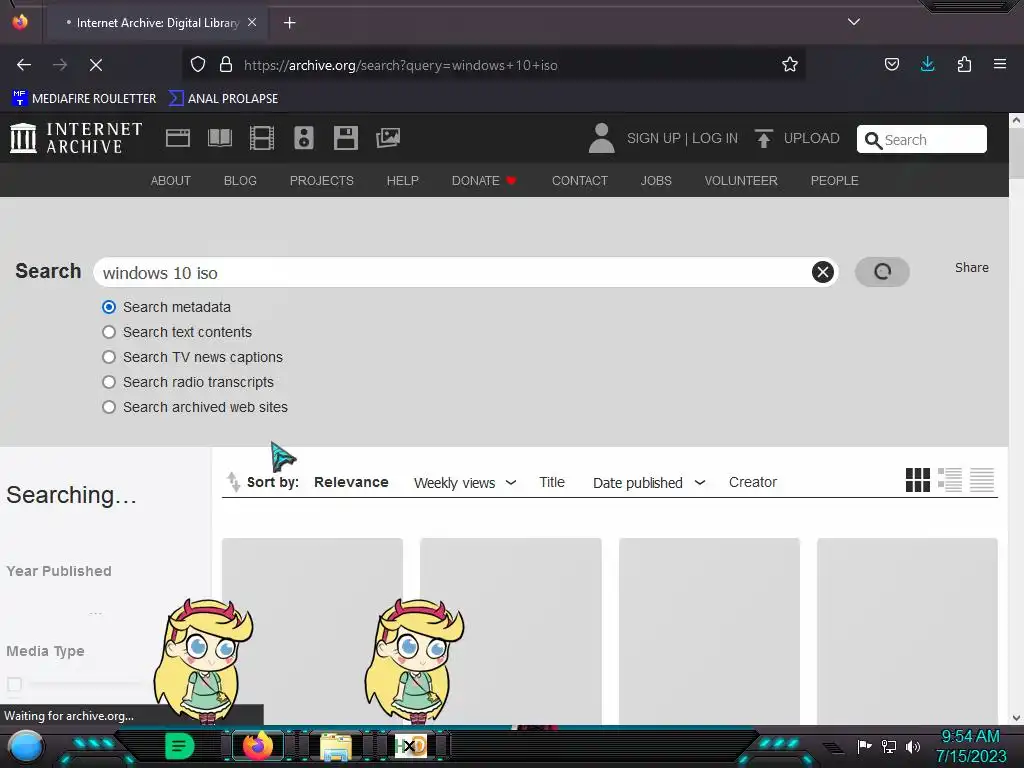Image resolution: width=1024 pixels, height=768 pixels.
Task: Switch to compact list view
Action: click(x=982, y=480)
